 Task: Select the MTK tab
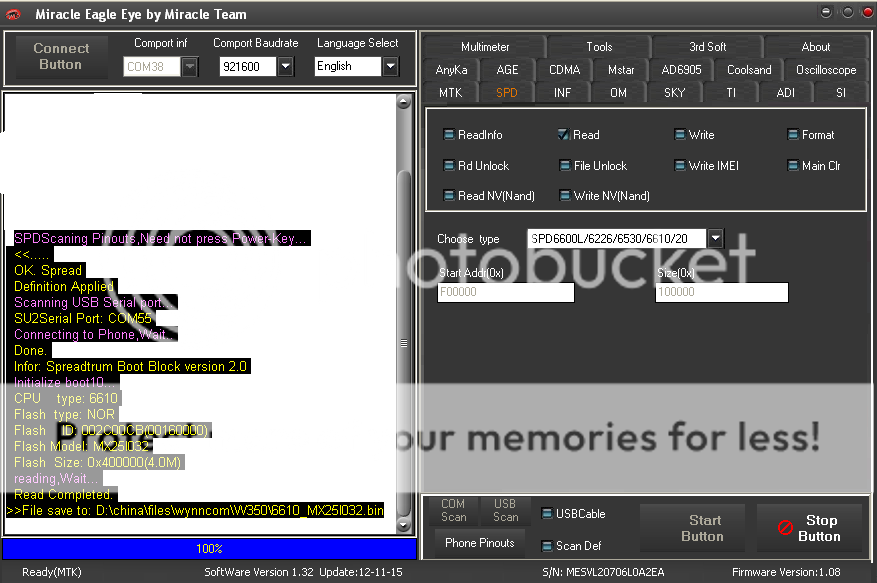tap(451, 93)
